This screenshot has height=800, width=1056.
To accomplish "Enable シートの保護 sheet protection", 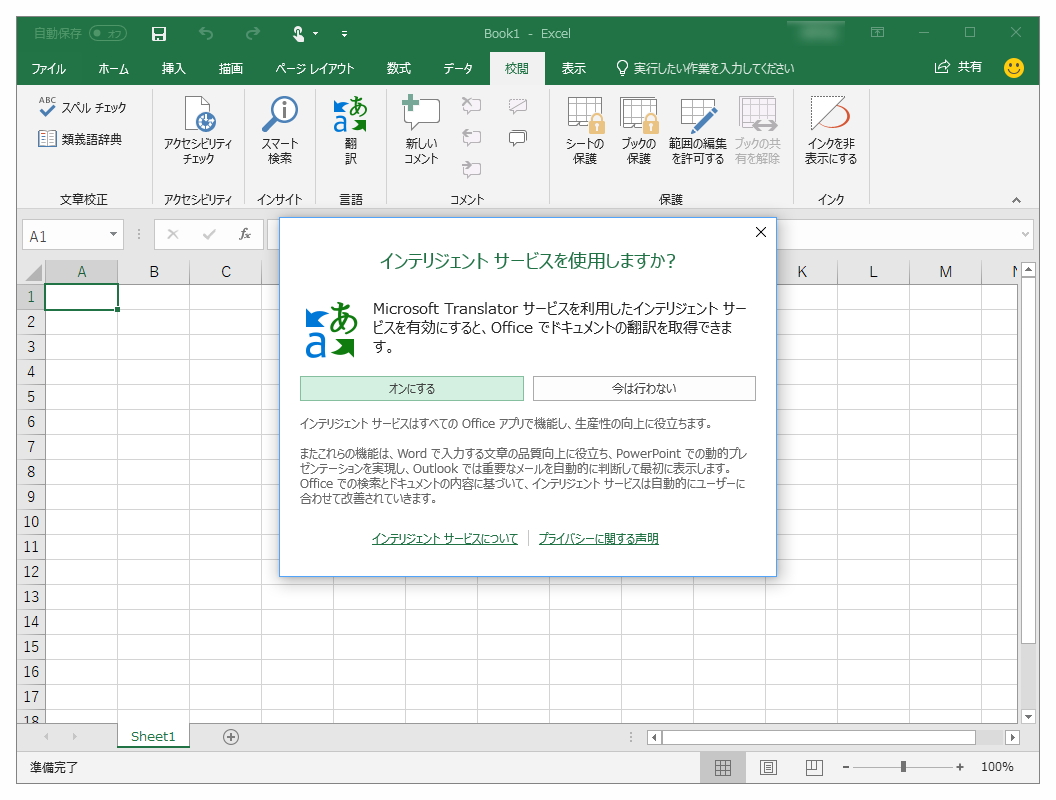I will 585,130.
